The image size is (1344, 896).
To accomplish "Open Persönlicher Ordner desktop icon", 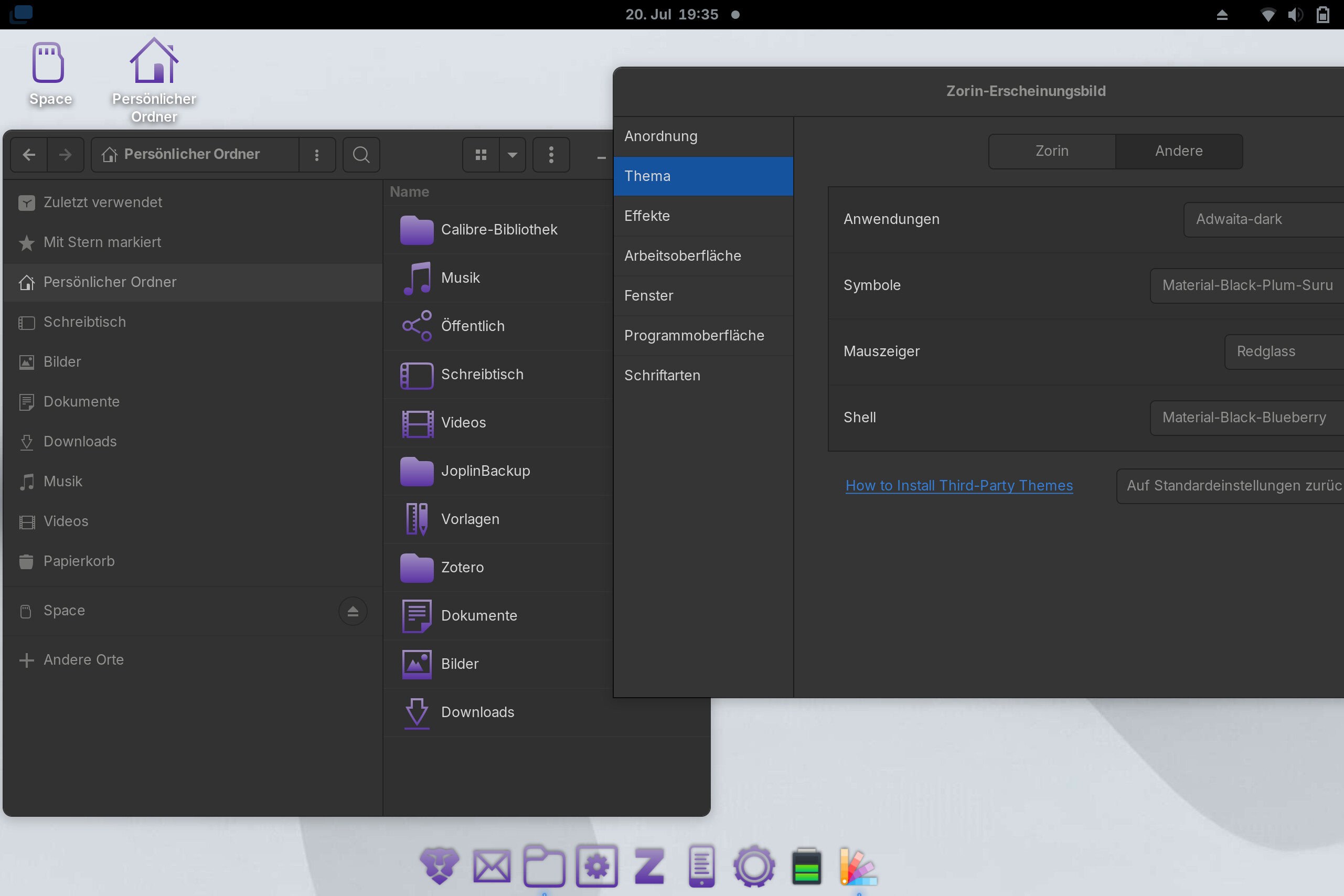I will [154, 80].
